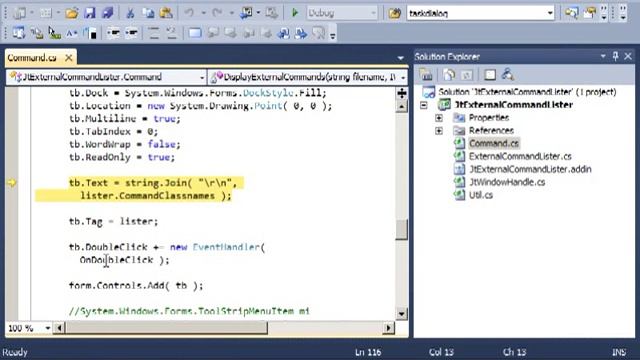Open Properties icon in Solution Explorer toolbar
The width and height of the screenshot is (640, 360).
(x=426, y=75)
